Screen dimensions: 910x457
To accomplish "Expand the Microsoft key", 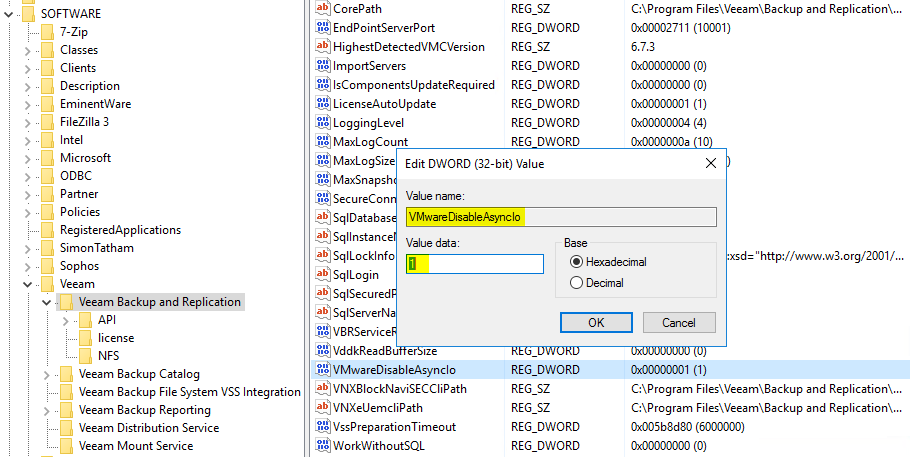I will [x=27, y=159].
